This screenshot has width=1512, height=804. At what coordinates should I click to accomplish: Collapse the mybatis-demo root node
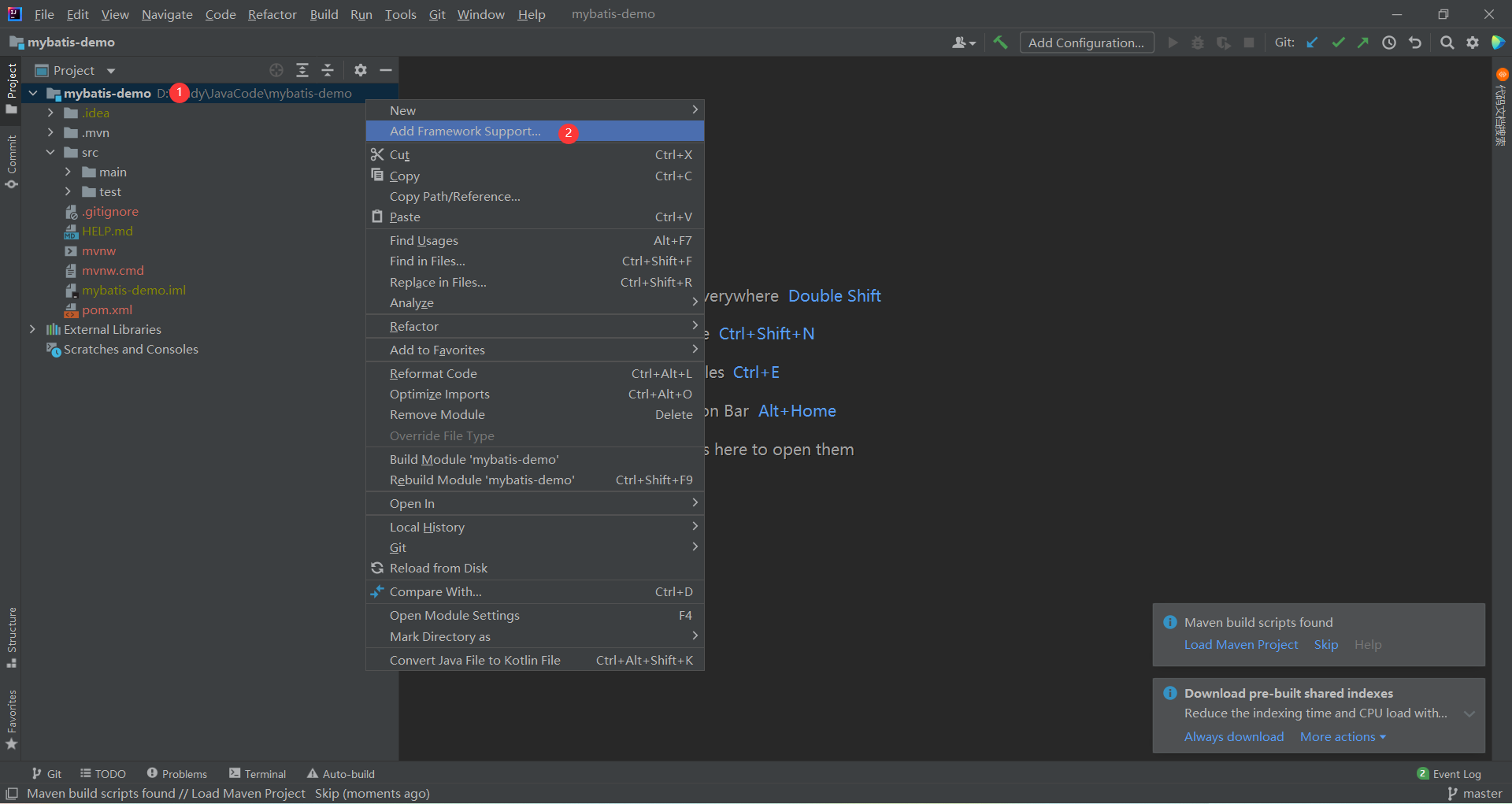pos(32,93)
